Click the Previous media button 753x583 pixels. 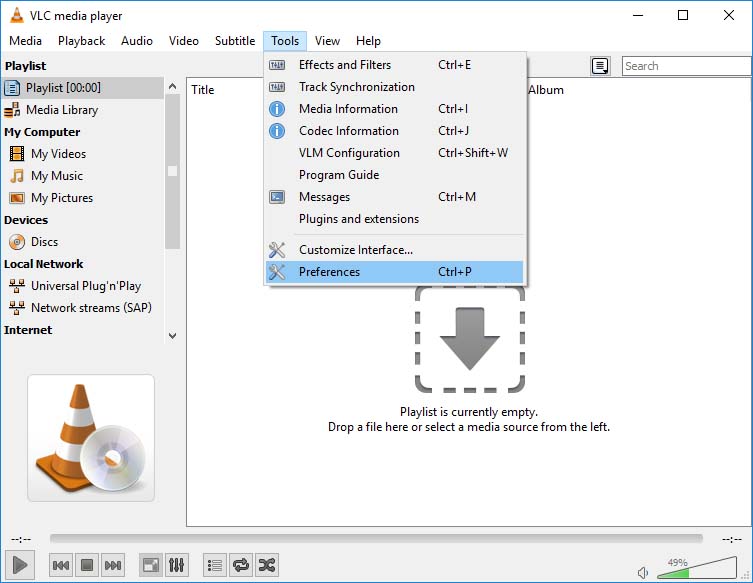click(61, 565)
